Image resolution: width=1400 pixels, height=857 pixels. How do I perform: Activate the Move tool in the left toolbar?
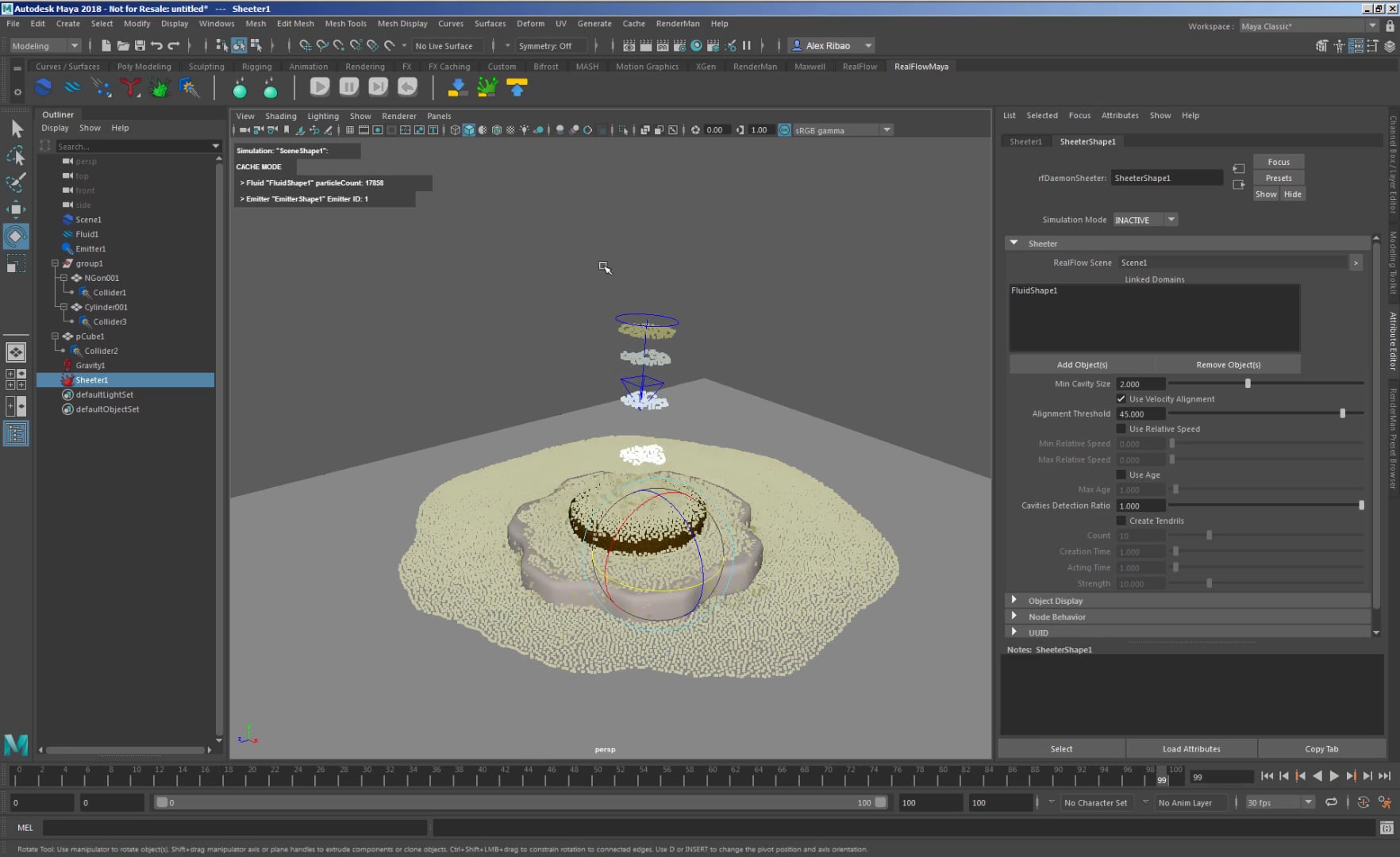pos(16,209)
